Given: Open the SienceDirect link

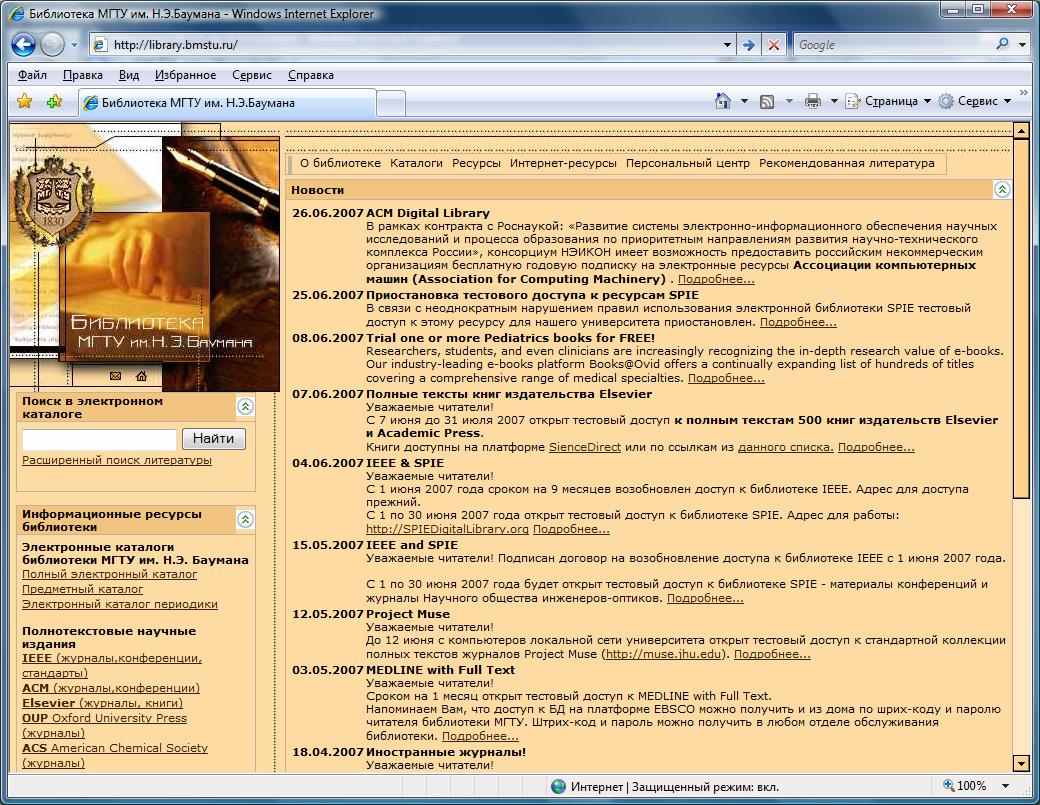Looking at the screenshot, I should pos(584,447).
